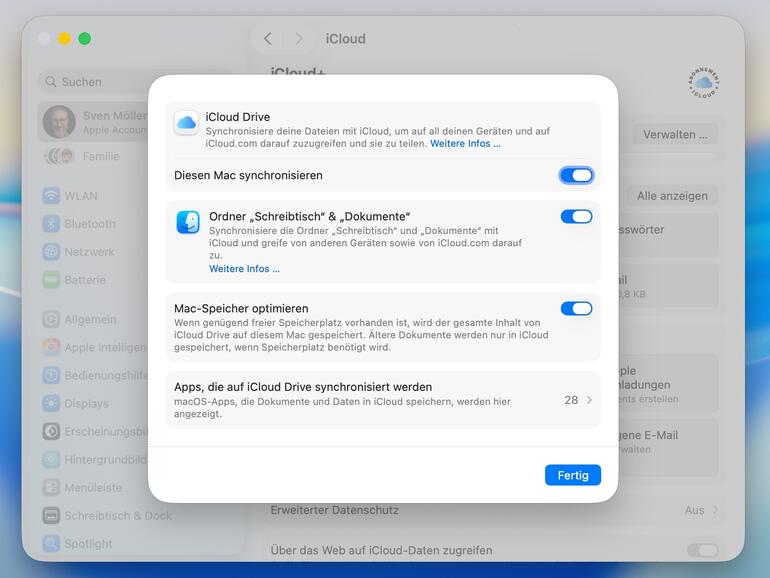Click the magnifier icon in the search field
This screenshot has height=578, width=770.
tap(51, 82)
